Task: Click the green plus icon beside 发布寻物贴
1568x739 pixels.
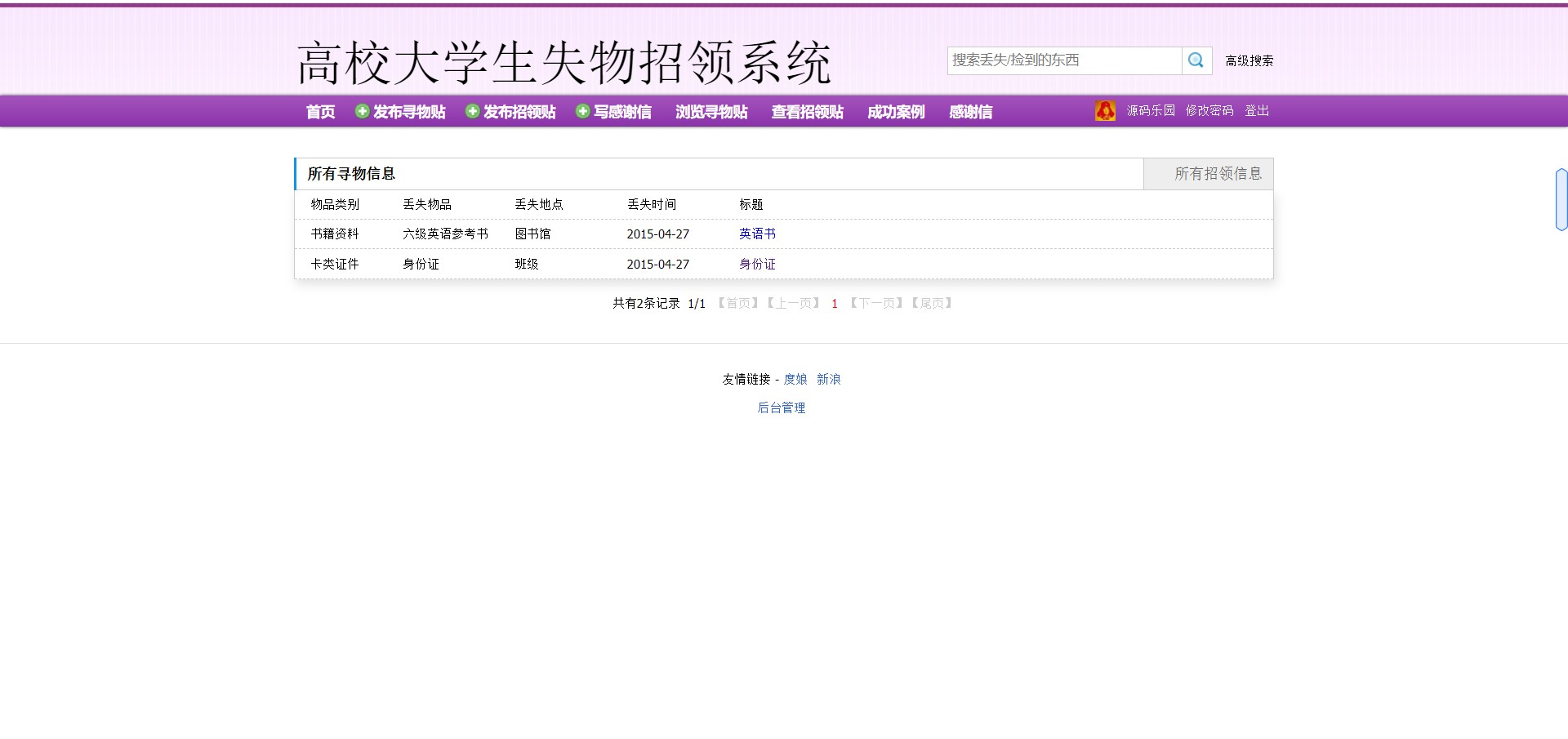Action: pyautogui.click(x=362, y=111)
